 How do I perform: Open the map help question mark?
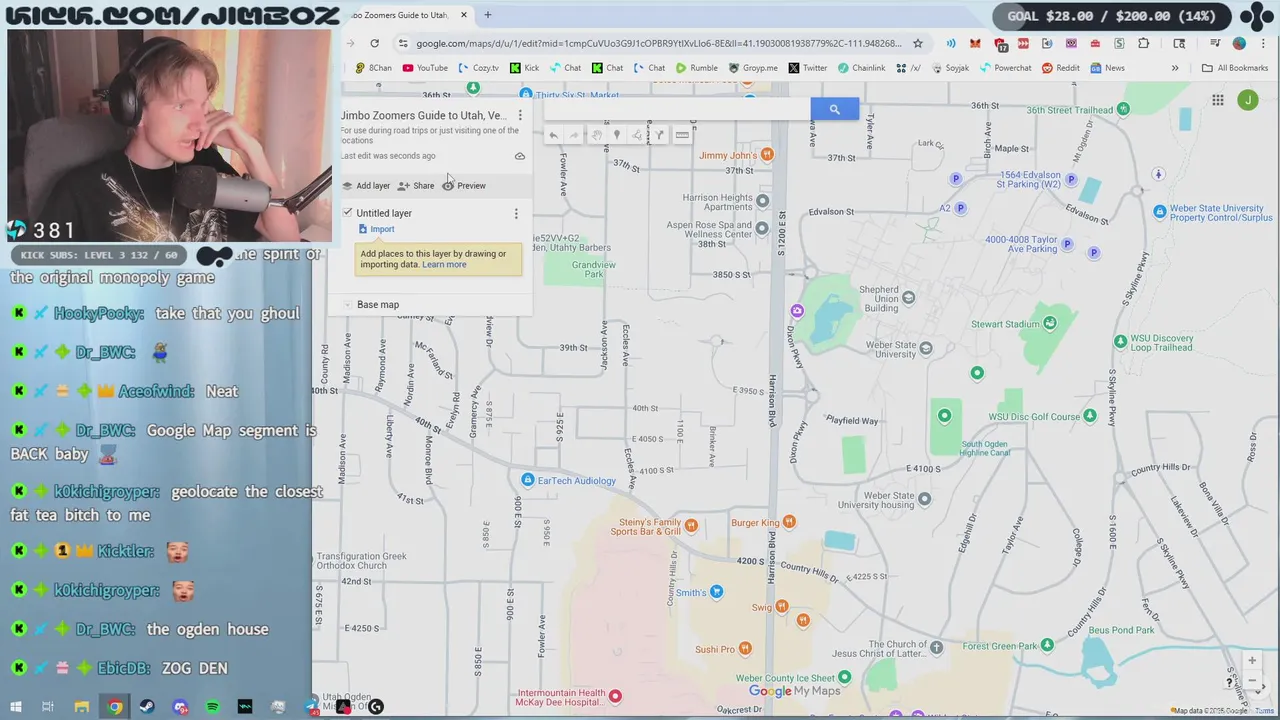(1229, 683)
